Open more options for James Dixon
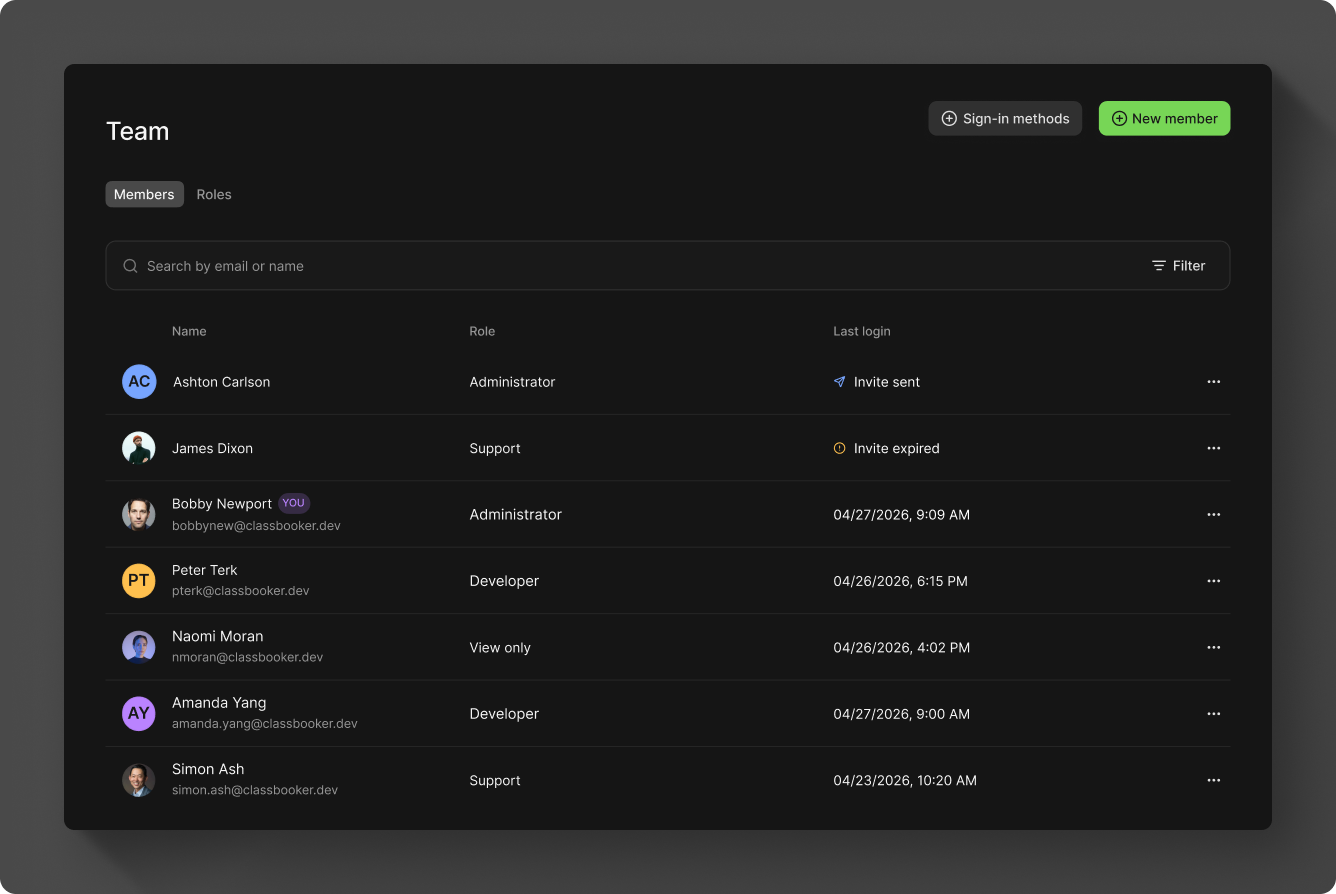 1213,448
